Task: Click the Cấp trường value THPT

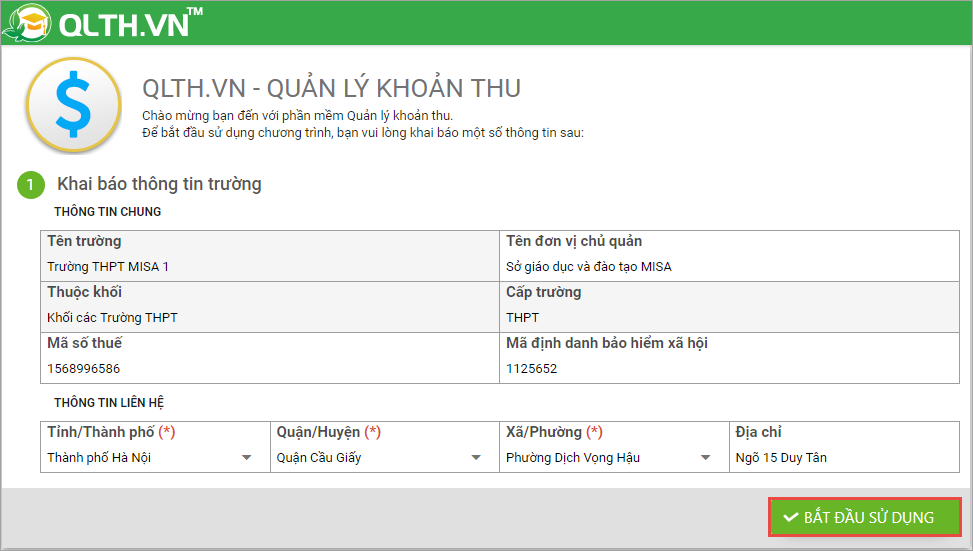Action: [522, 318]
